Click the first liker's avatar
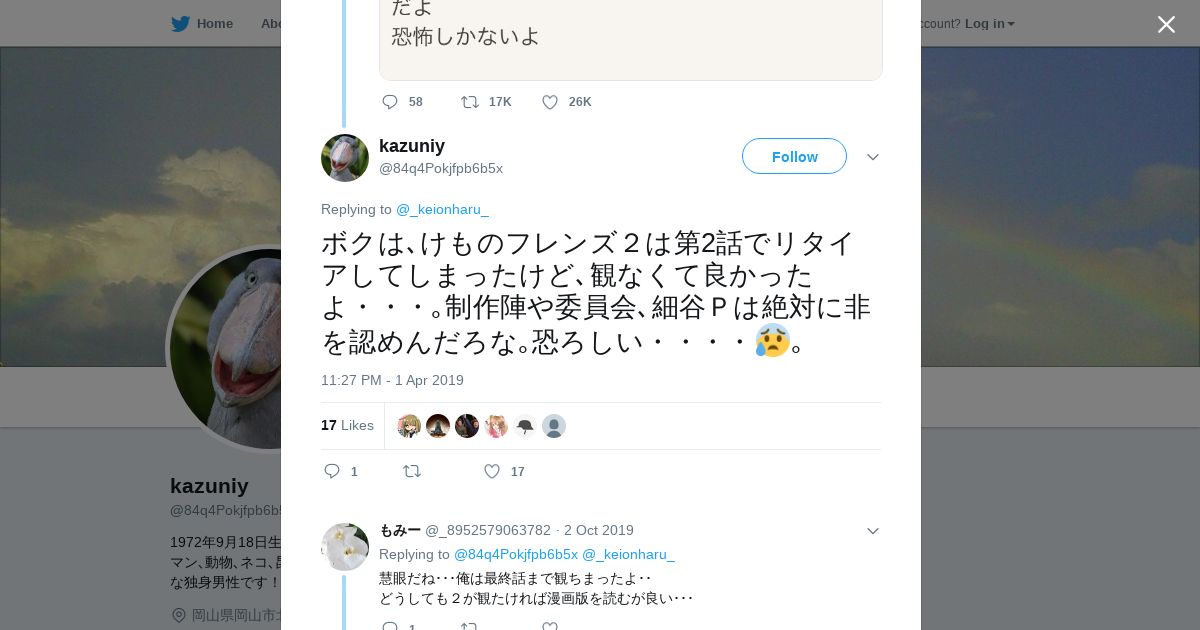Viewport: 1200px width, 630px height. pos(409,427)
